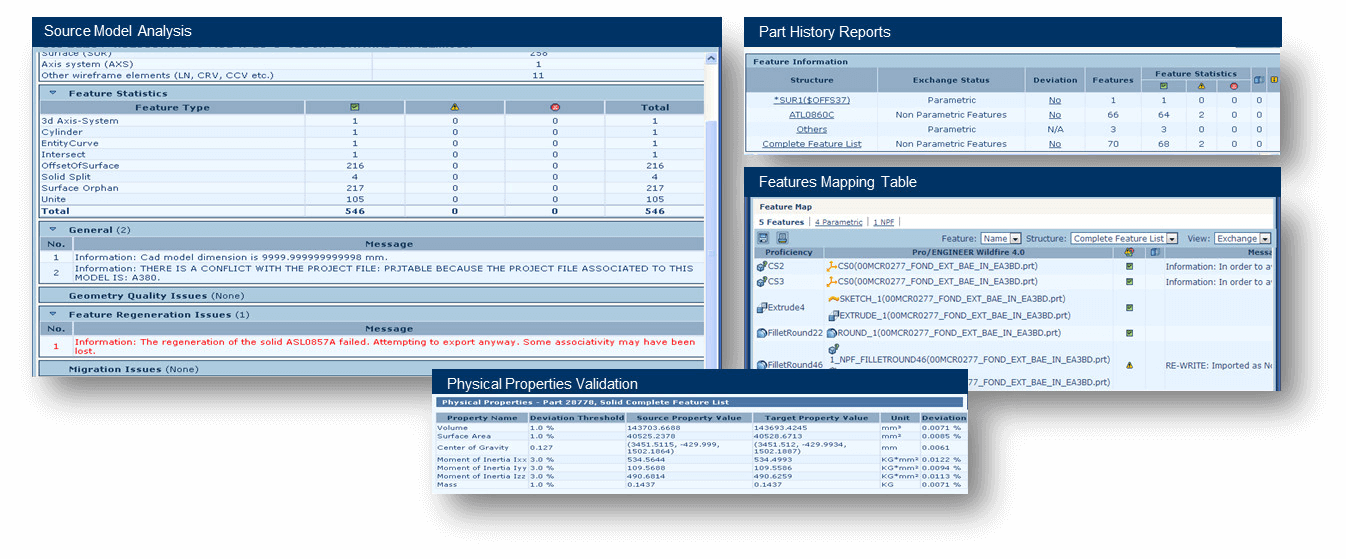Select the Mass property row
The width and height of the screenshot is (1346, 559).
tap(700, 485)
